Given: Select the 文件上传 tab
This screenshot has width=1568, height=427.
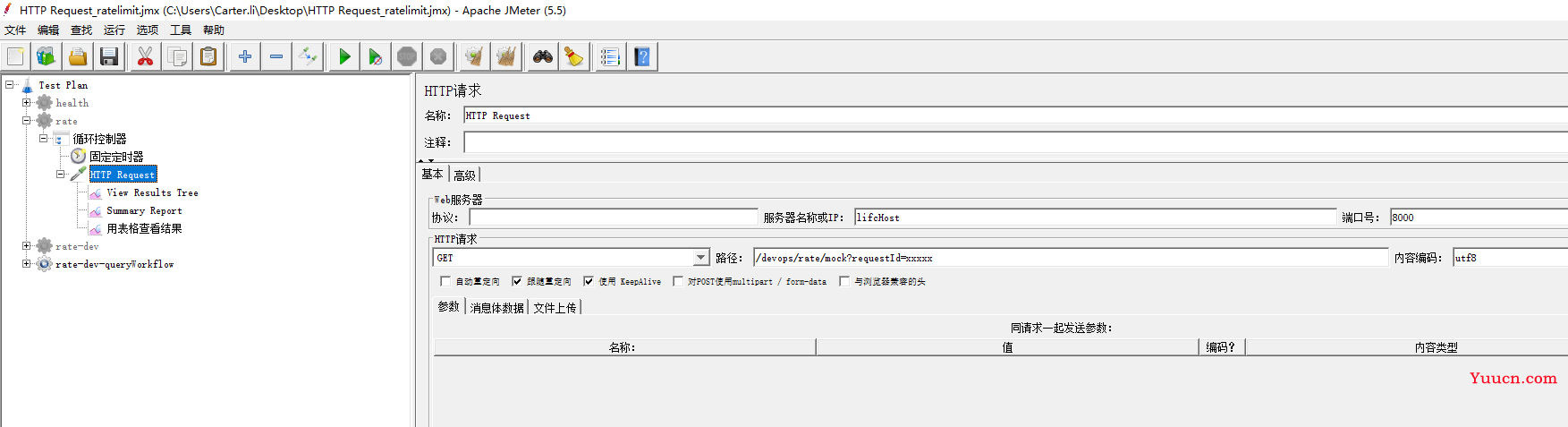Looking at the screenshot, I should [555, 308].
